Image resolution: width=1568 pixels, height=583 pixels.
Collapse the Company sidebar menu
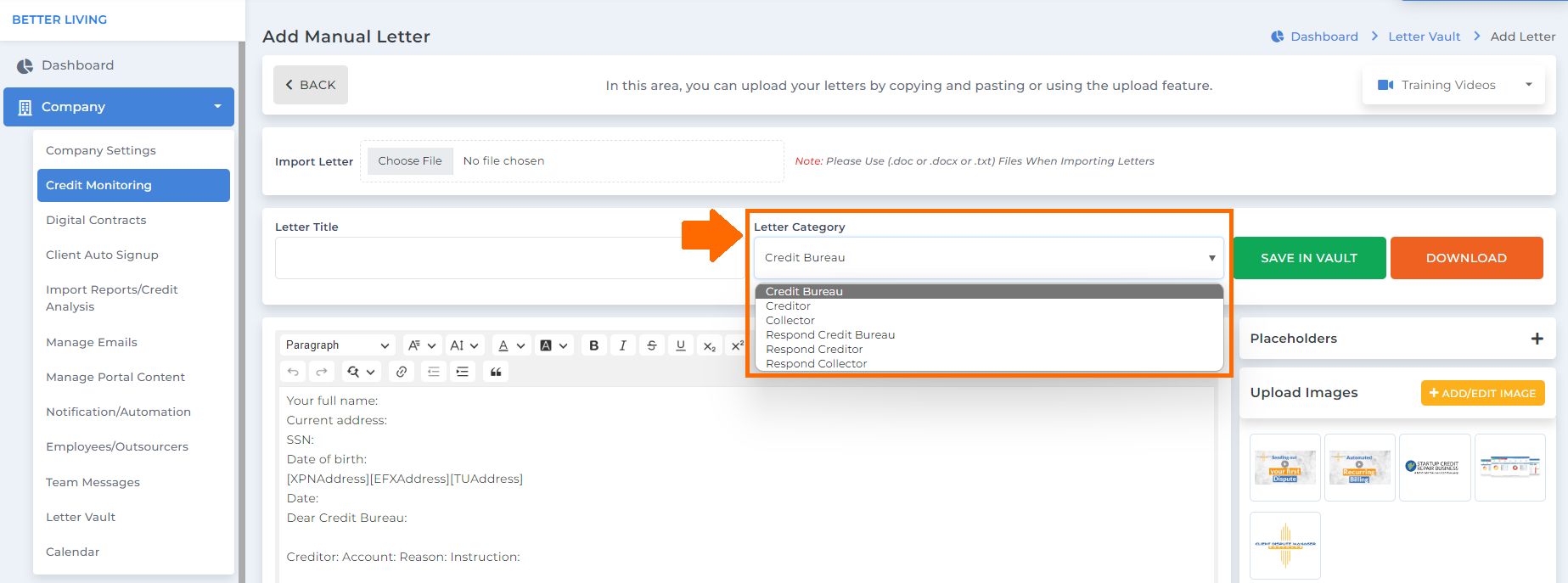(119, 107)
